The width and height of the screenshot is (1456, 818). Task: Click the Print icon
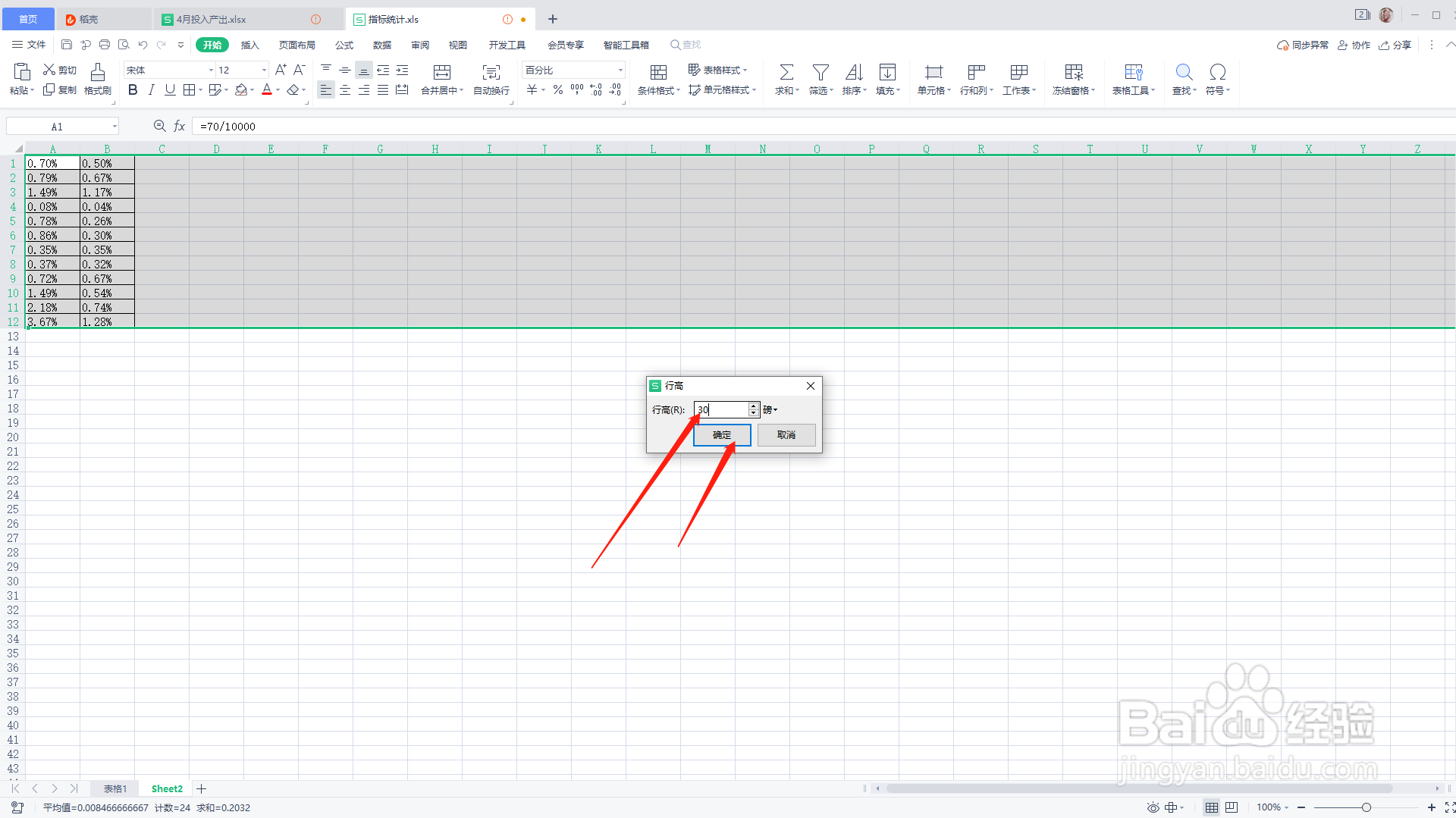click(x=105, y=45)
